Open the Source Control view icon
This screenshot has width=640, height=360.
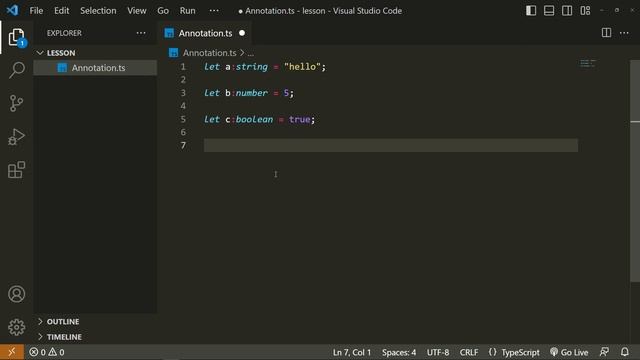pyautogui.click(x=16, y=103)
